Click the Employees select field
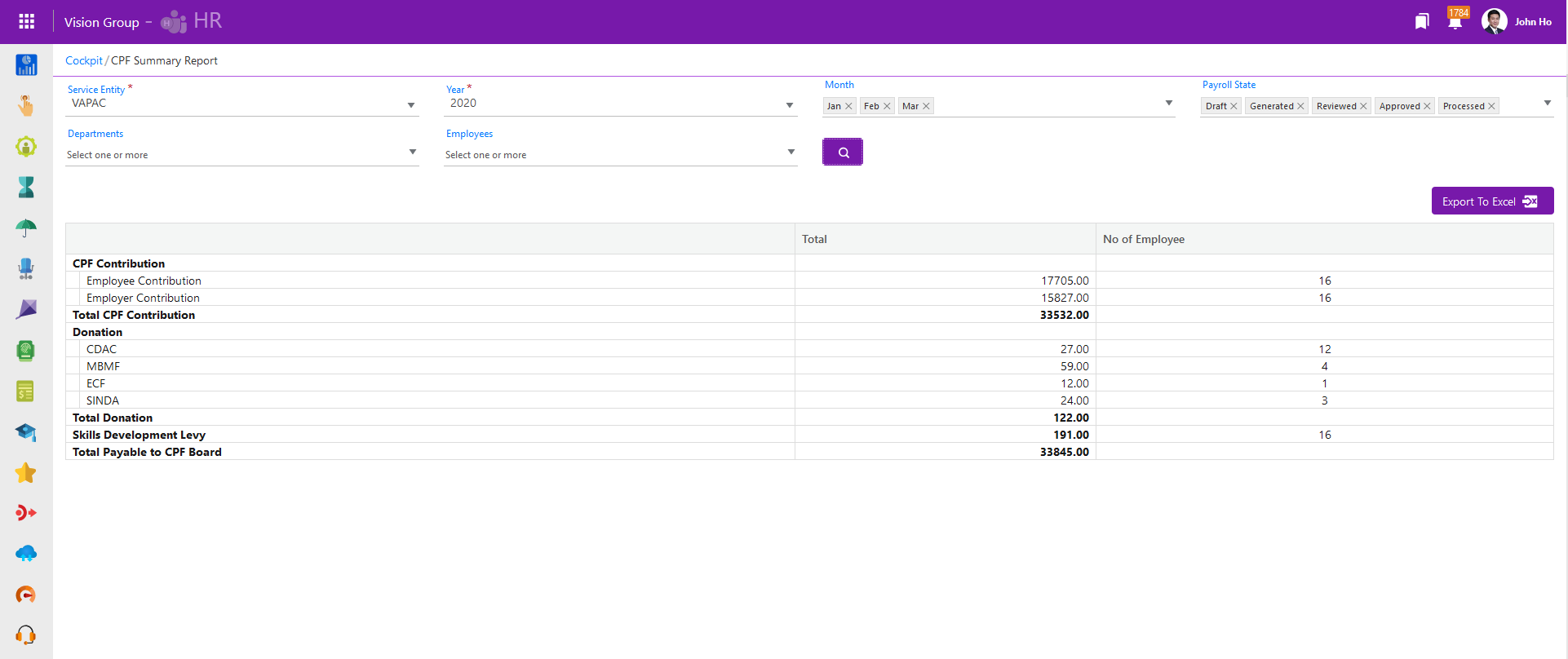 620,154
